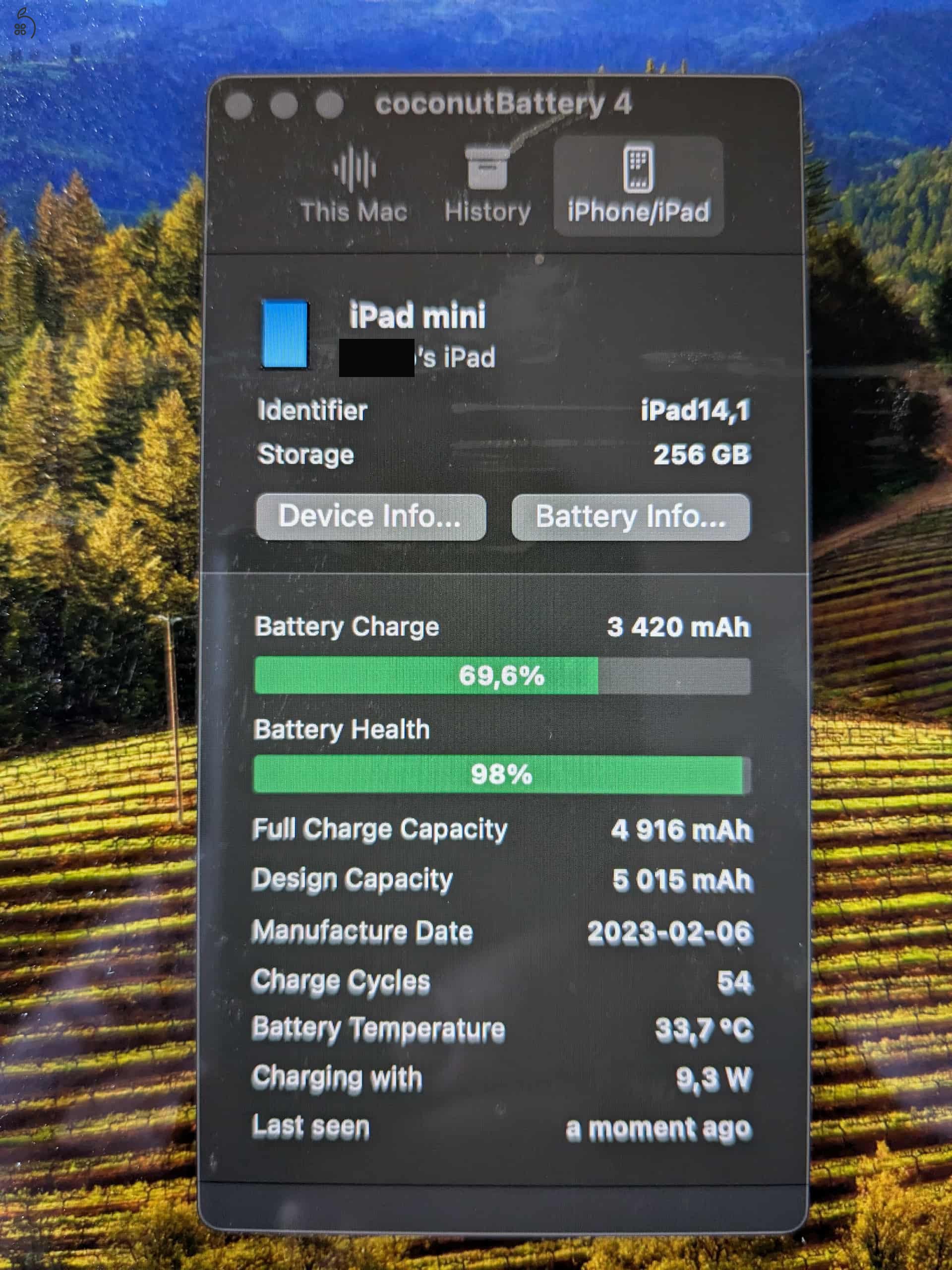Open the Device Info… button
The height and width of the screenshot is (1270, 952).
pyautogui.click(x=371, y=517)
